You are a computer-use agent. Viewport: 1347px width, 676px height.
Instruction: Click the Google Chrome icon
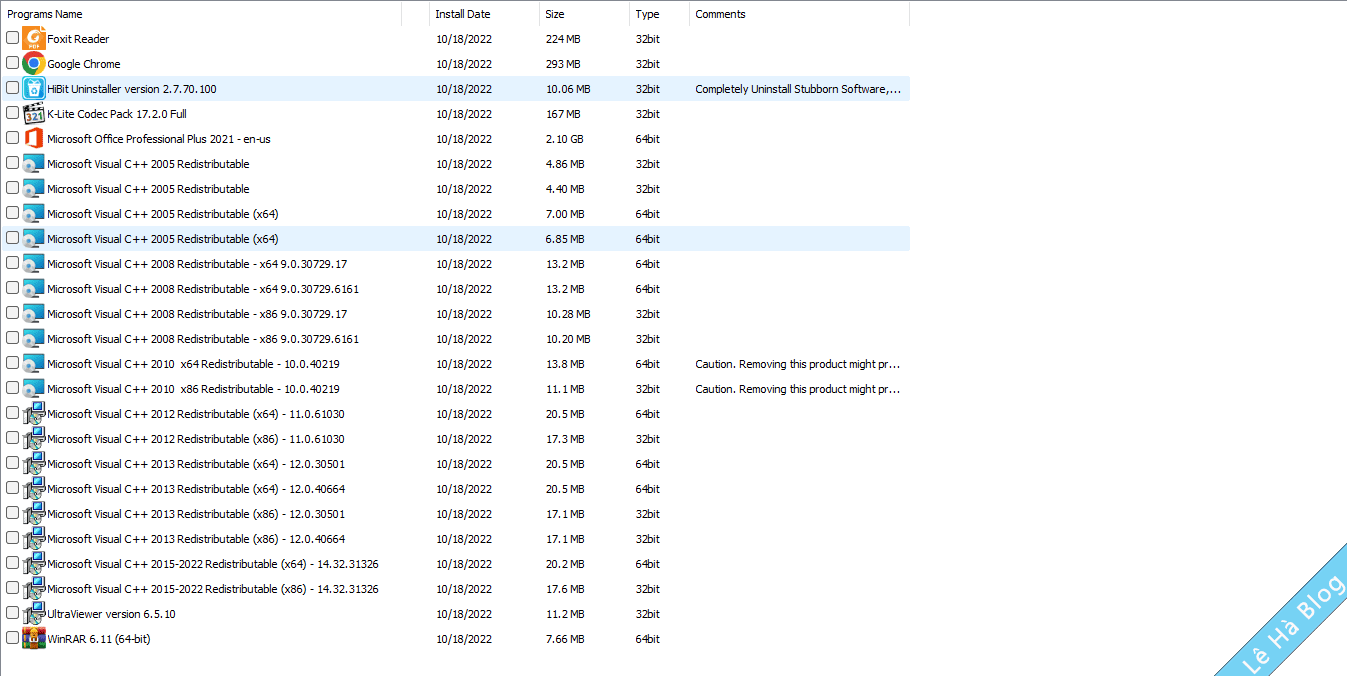[33, 64]
